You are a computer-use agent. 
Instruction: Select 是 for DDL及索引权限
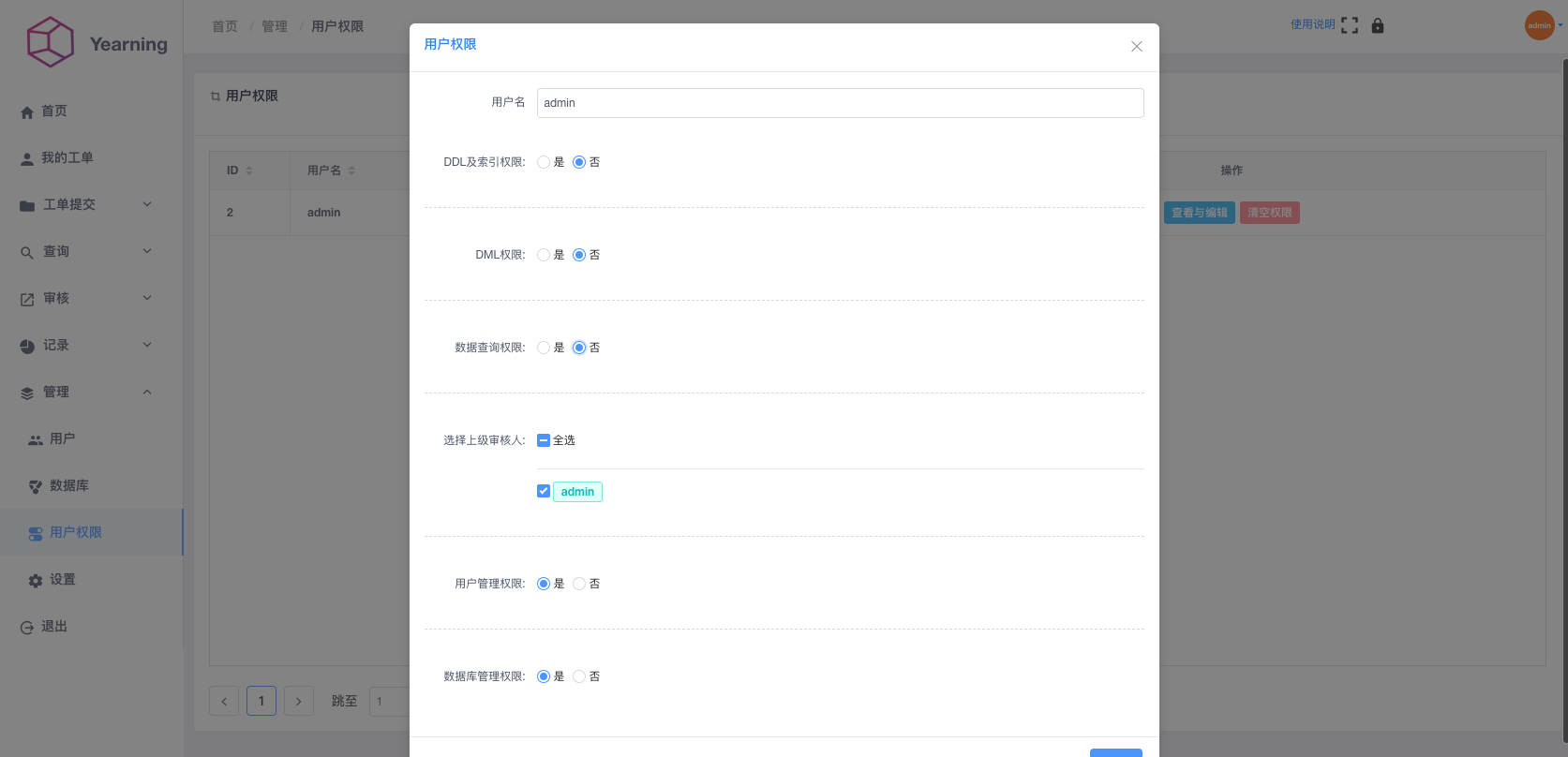(544, 162)
